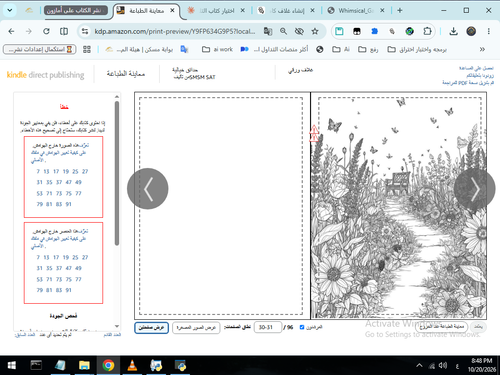The image size is (500, 375).
Task: Open the cloud-icon pinned tab
Action: [29, 10]
